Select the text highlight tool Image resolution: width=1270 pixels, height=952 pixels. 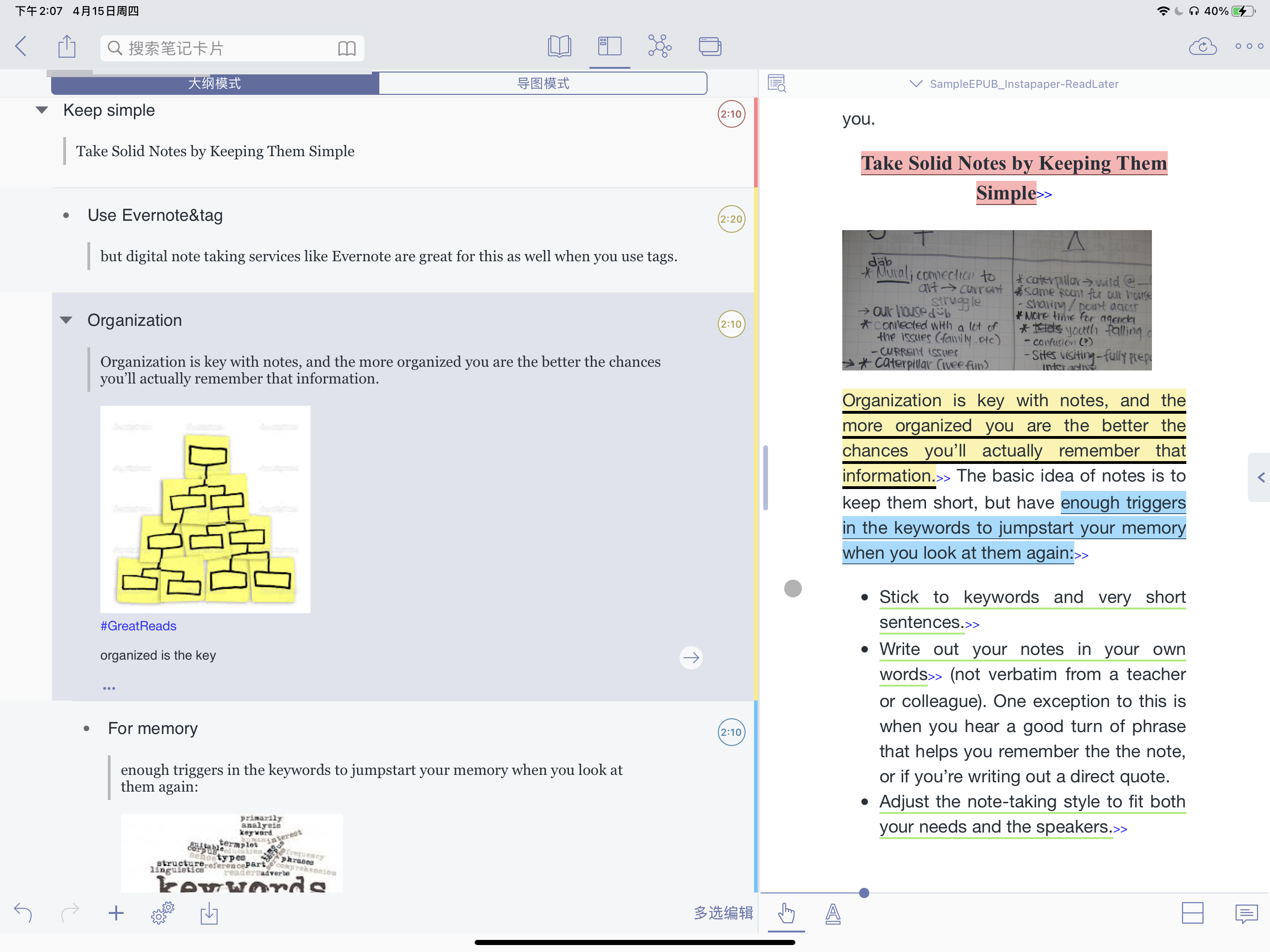pyautogui.click(x=833, y=913)
